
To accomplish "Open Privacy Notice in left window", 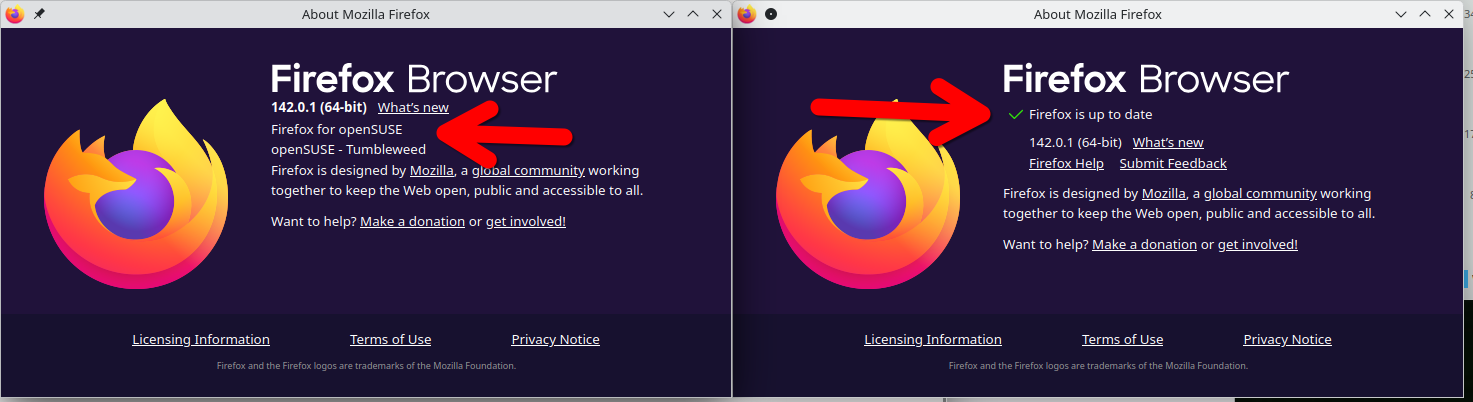I will tap(556, 339).
